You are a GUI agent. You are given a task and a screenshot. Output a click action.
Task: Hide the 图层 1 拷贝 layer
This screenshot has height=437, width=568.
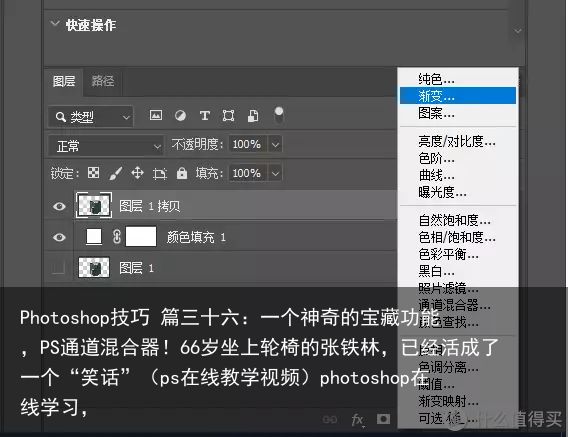[59, 206]
